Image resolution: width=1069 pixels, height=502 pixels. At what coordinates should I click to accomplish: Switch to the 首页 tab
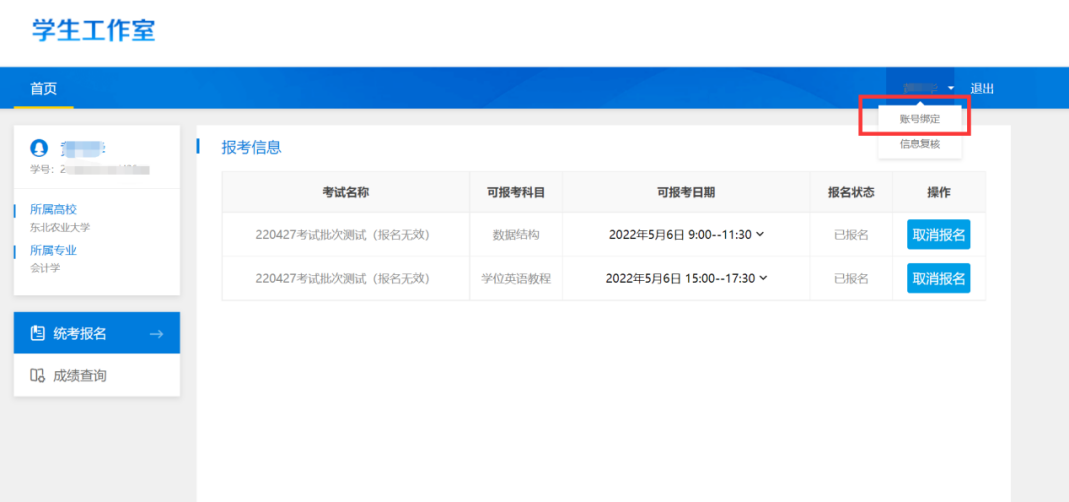(x=43, y=88)
